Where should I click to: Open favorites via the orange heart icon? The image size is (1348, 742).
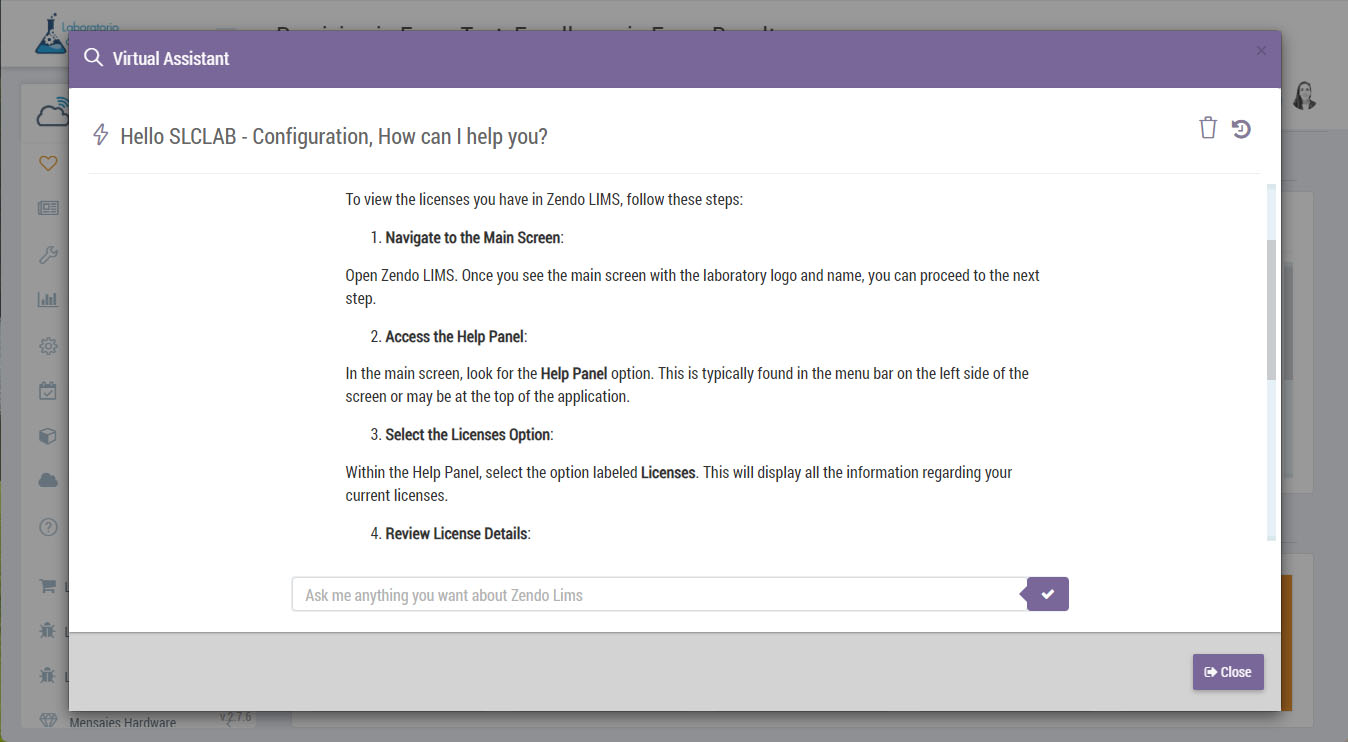click(x=48, y=163)
